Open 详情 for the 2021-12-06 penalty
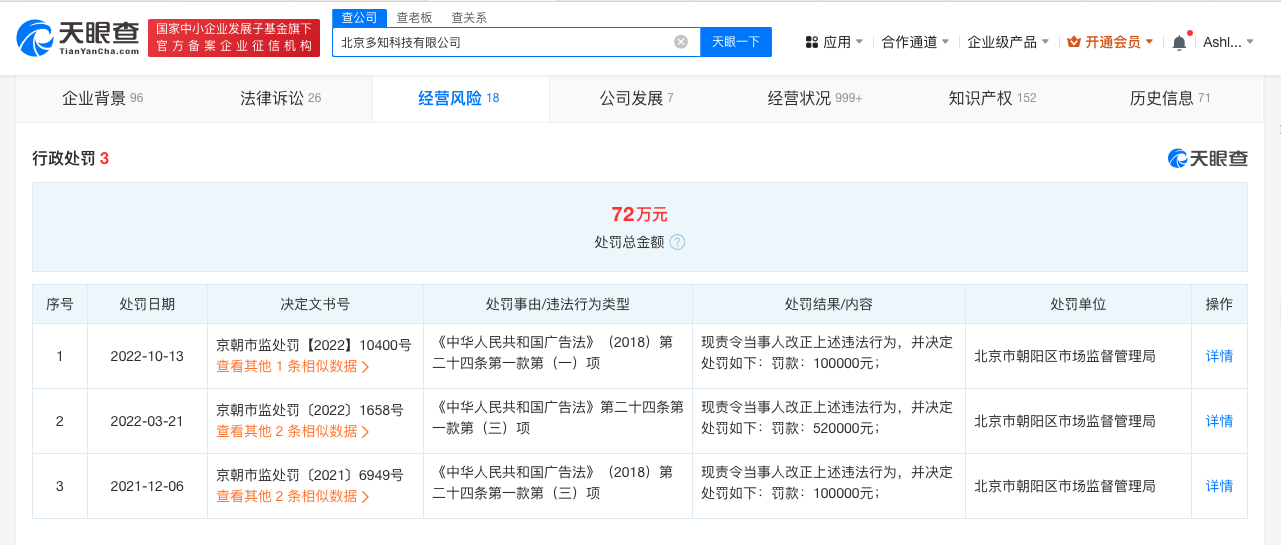 coord(1219,486)
